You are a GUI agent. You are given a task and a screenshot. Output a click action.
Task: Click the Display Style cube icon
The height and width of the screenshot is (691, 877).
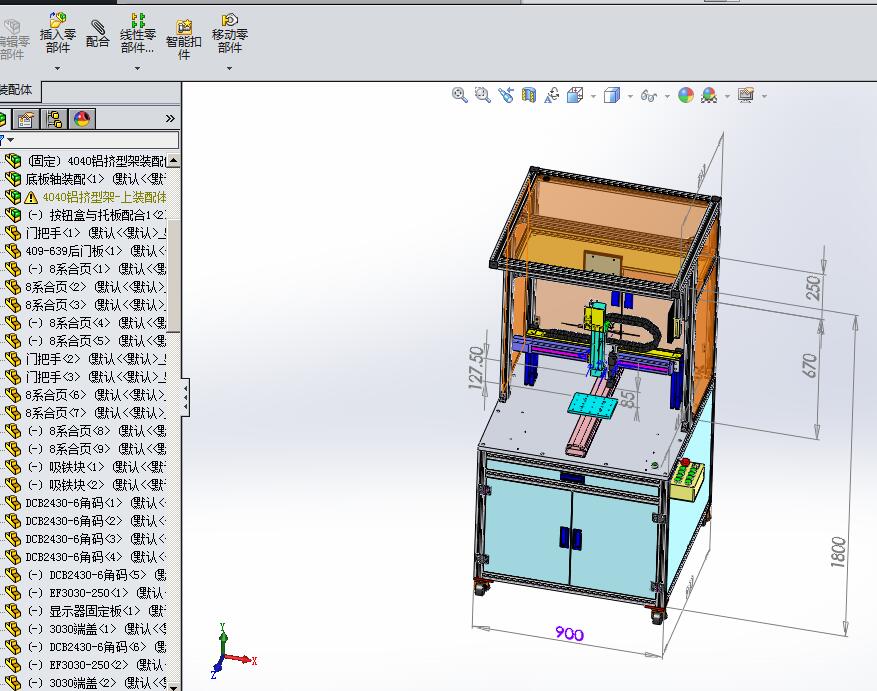coord(612,95)
